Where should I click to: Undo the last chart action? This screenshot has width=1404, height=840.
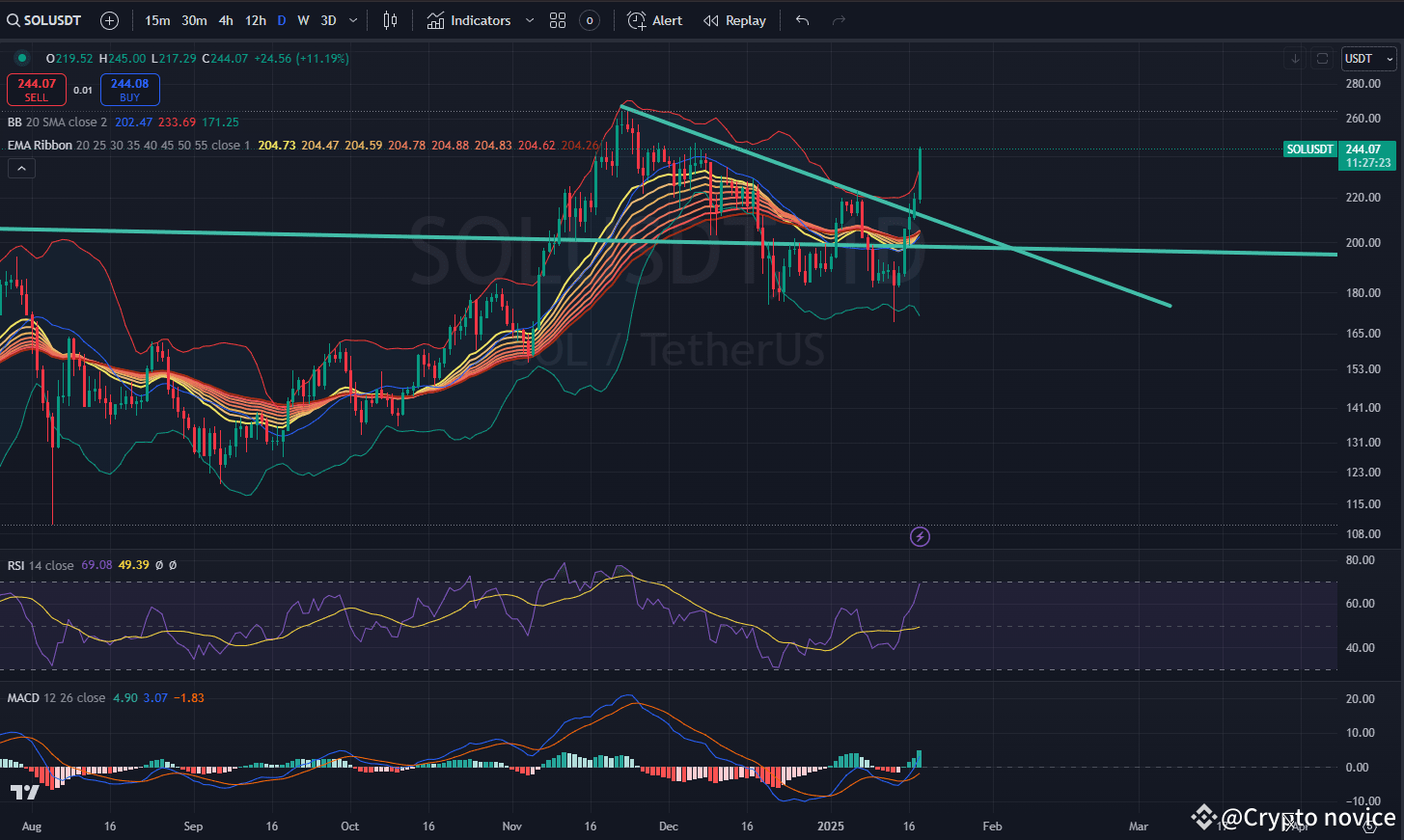click(x=802, y=20)
